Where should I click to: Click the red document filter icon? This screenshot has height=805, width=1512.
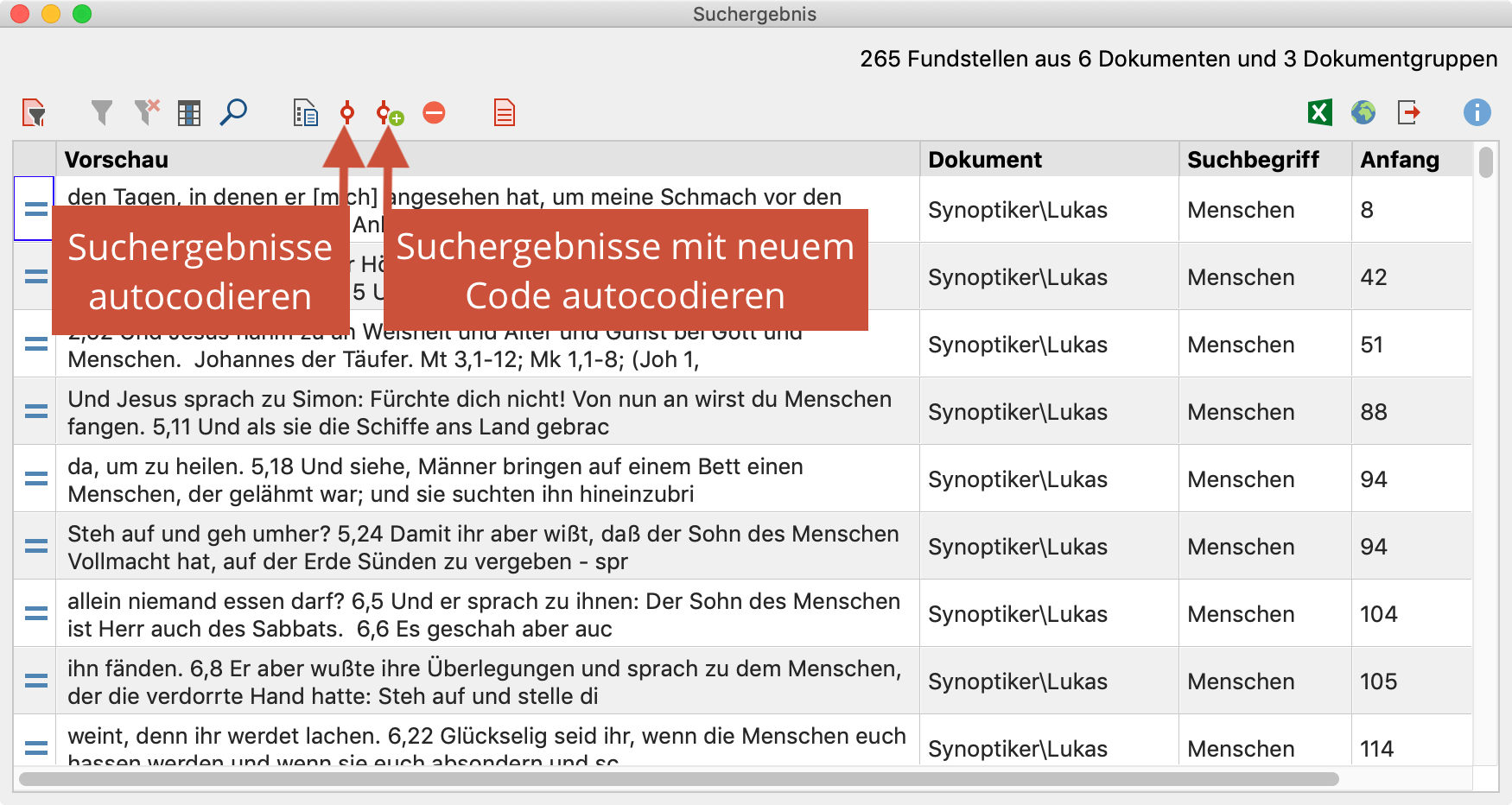(34, 113)
